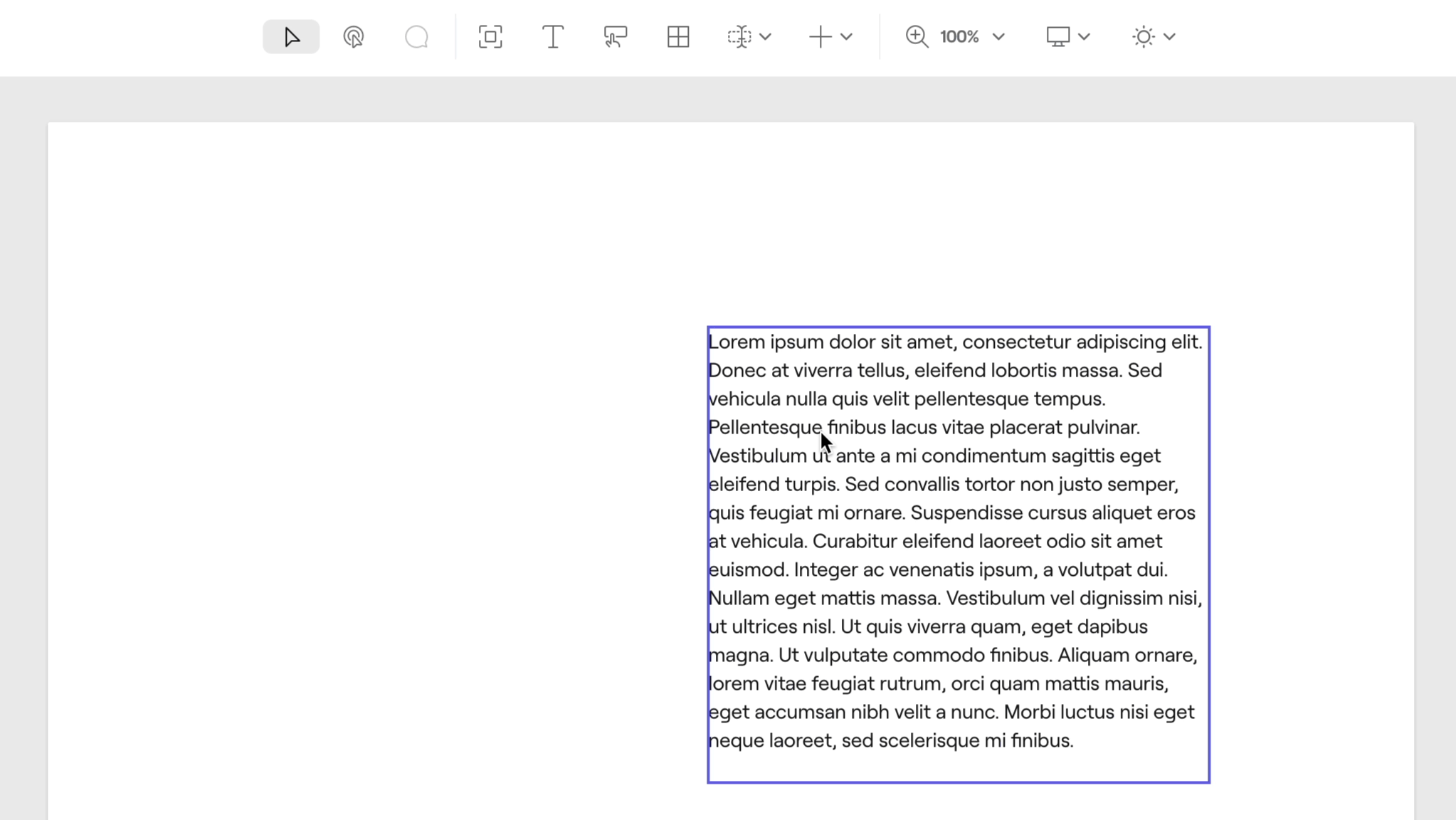Click the last line 'neque laoreet, sed scelerisque mi finibus.'
Image resolution: width=1456 pixels, height=820 pixels.
tap(891, 741)
